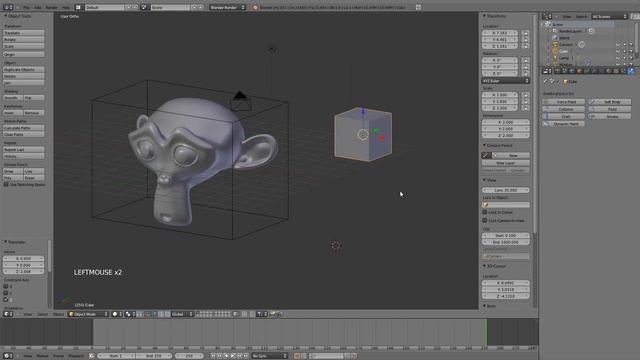Screen dimensions: 640x360
Task: Toggle visibility eye for Cube row
Action: click(x=618, y=51)
